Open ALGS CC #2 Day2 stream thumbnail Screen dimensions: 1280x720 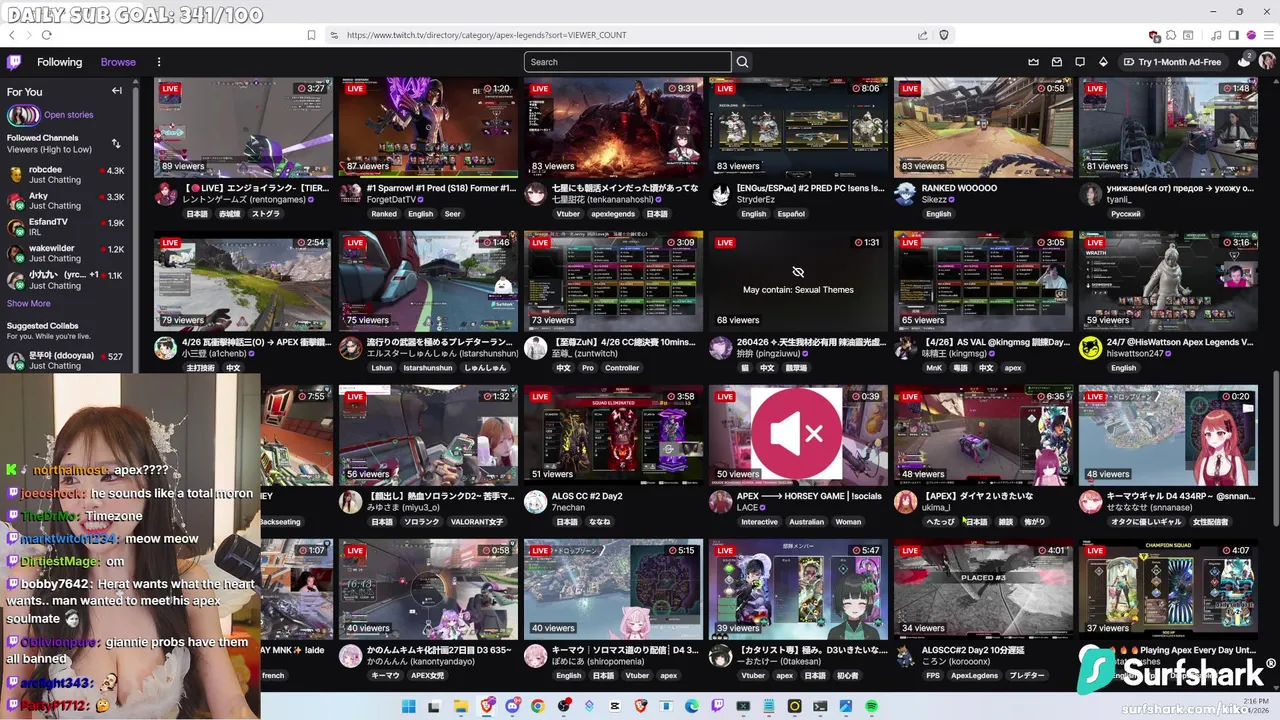tap(613, 435)
